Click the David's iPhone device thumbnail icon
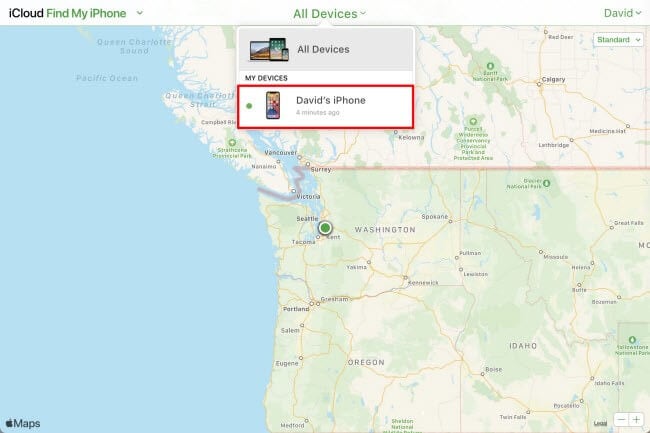This screenshot has height=433, width=650. coord(273,105)
